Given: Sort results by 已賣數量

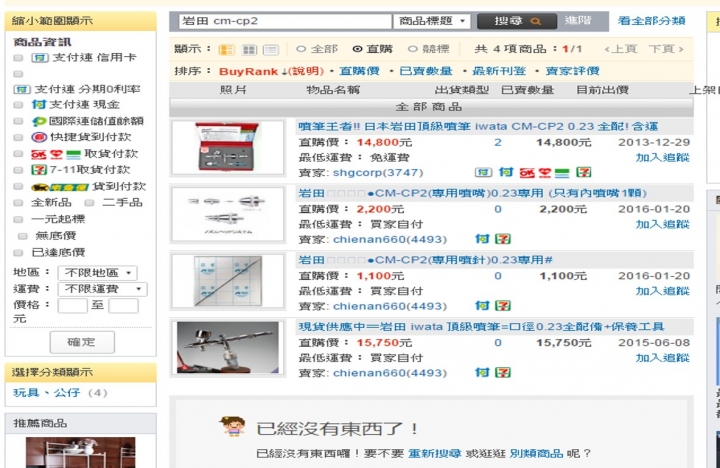Looking at the screenshot, I should coord(426,71).
